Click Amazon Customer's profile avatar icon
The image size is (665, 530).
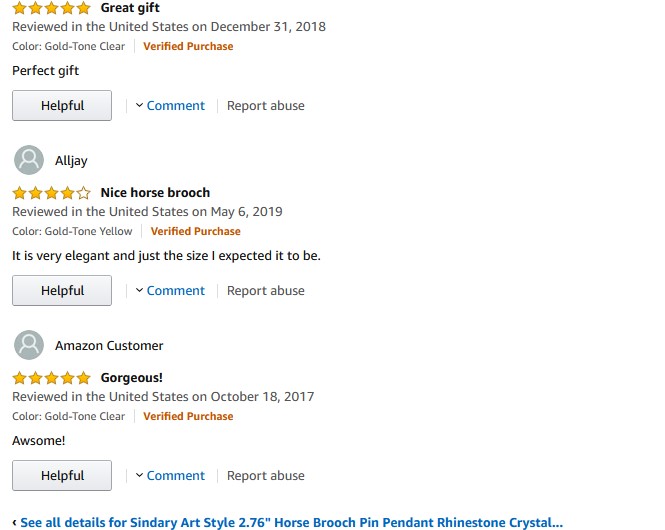point(29,345)
